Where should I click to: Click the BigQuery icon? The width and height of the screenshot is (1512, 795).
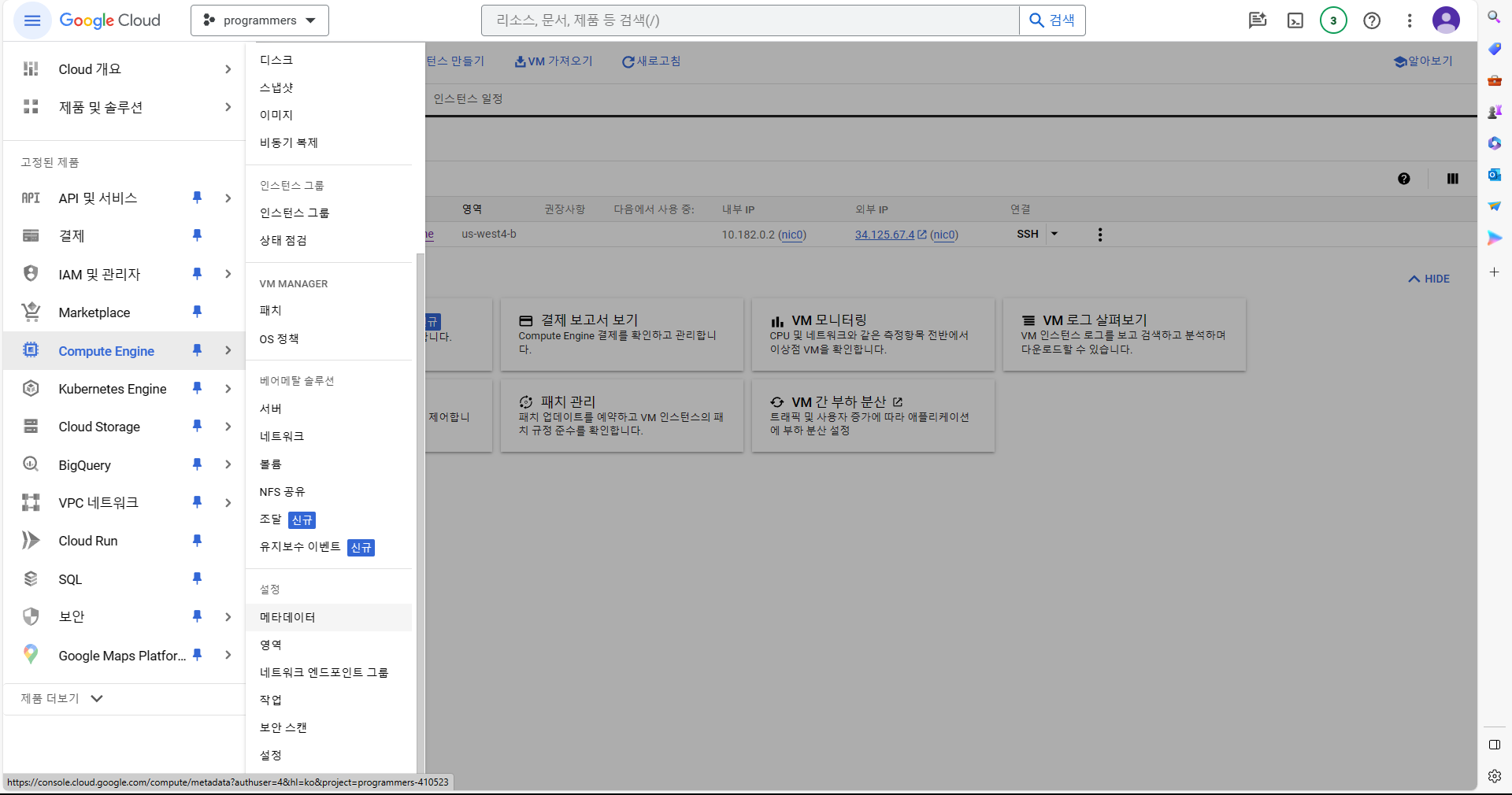pyautogui.click(x=31, y=464)
